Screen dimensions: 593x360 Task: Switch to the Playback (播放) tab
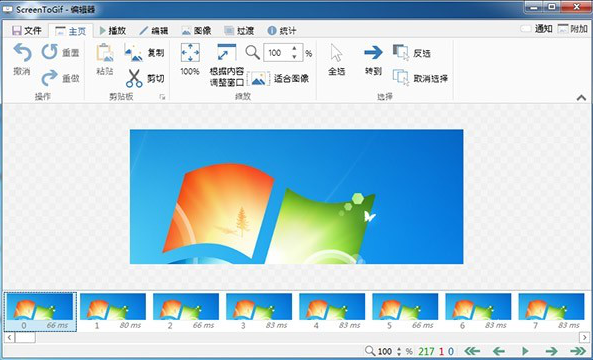(112, 31)
